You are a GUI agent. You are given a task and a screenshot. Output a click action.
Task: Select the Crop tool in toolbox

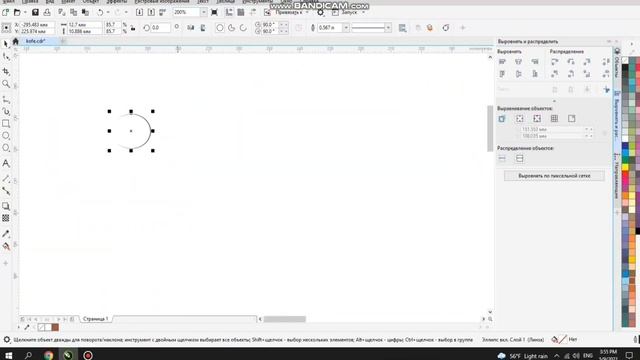point(6,71)
